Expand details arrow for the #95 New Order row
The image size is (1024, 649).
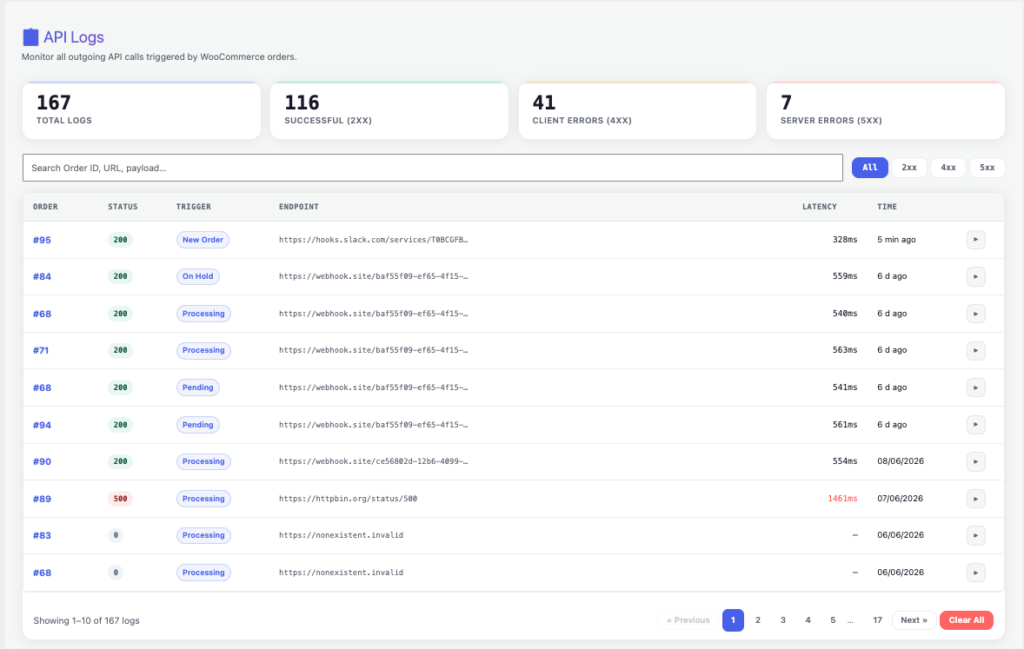[976, 240]
